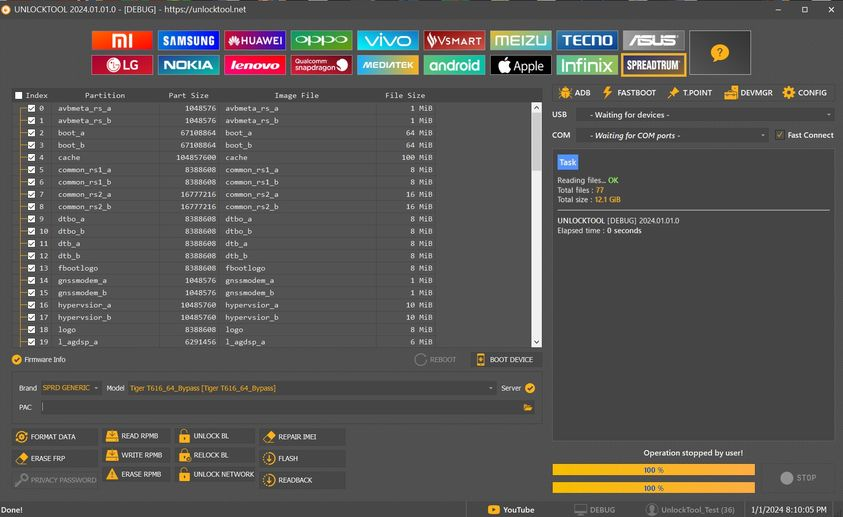Click the FORMAT DATA button

pyautogui.click(x=57, y=437)
